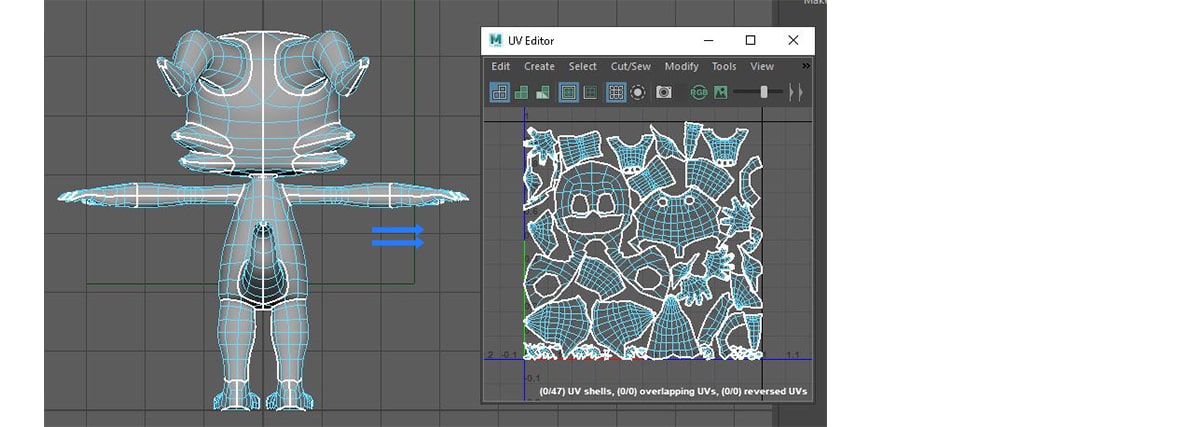The width and height of the screenshot is (1200, 427).
Task: Maximize the UV Editor window
Action: coord(751,40)
